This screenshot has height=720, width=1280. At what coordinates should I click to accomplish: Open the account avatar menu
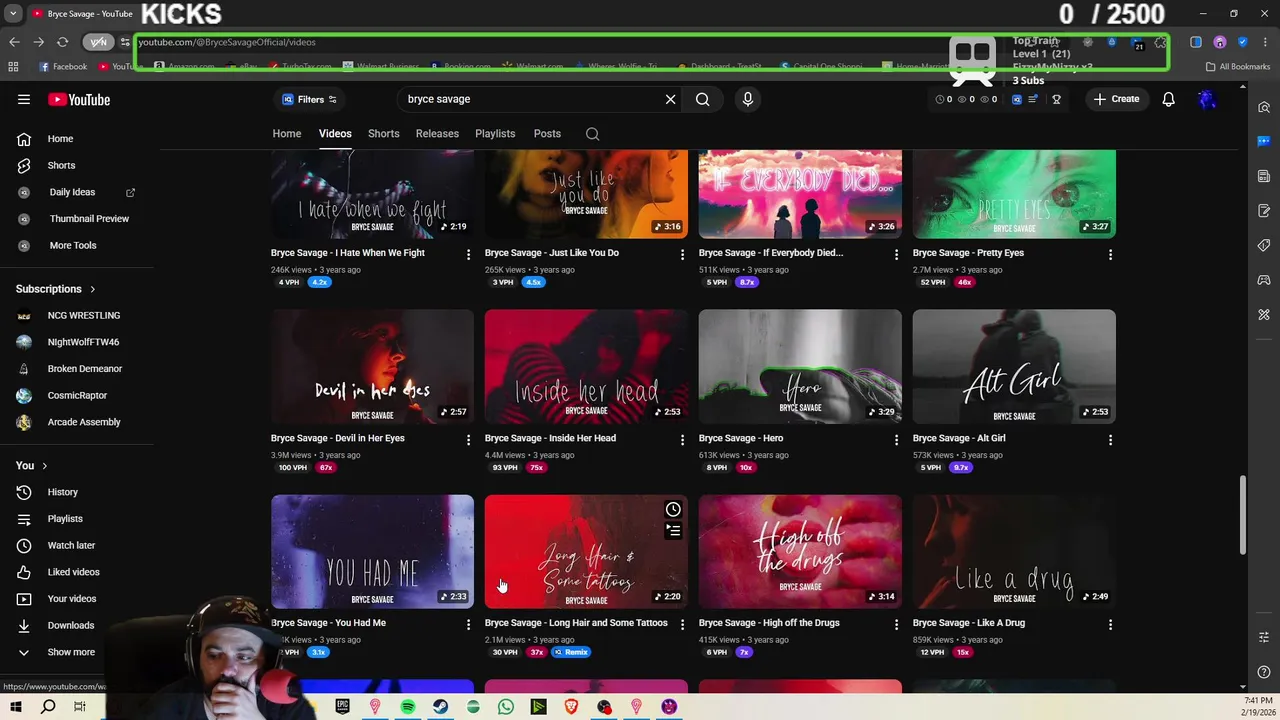[x=1207, y=99]
